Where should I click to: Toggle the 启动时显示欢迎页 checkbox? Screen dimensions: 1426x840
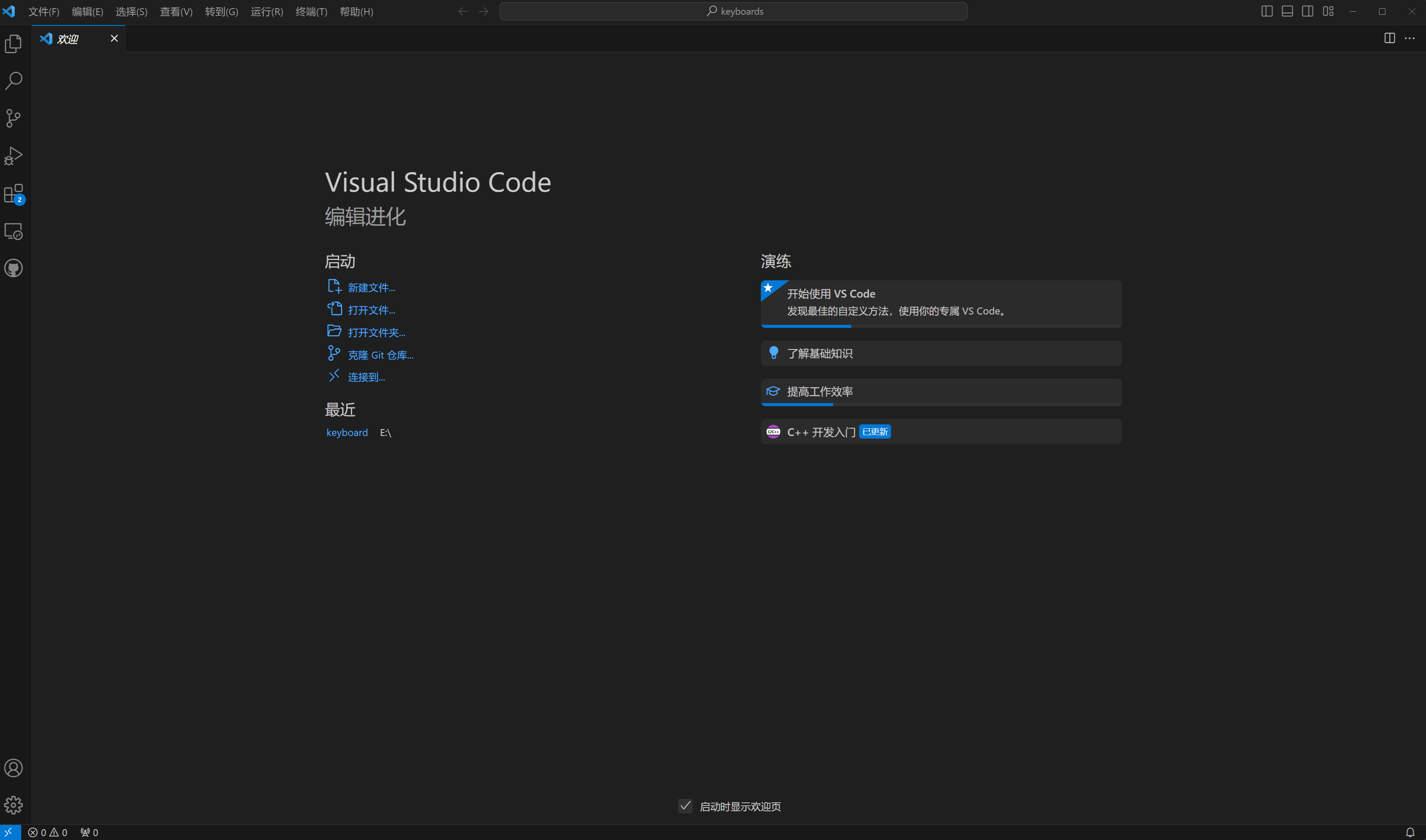pos(685,806)
